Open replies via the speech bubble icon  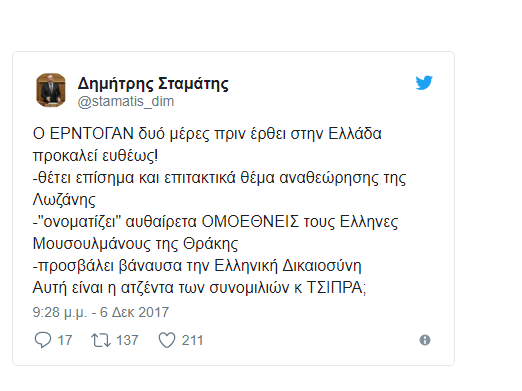click(43, 340)
